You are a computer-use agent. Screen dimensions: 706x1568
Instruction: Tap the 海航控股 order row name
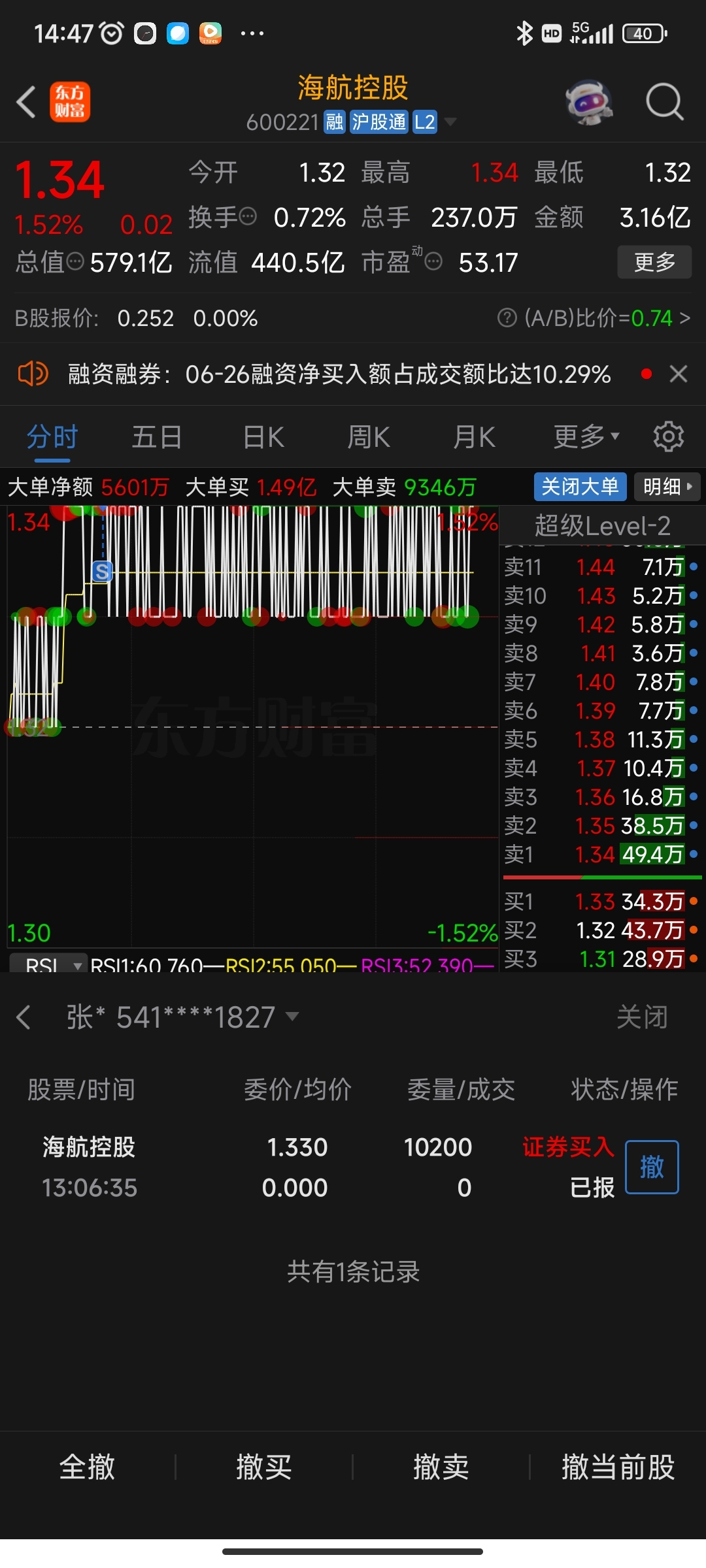click(89, 1147)
